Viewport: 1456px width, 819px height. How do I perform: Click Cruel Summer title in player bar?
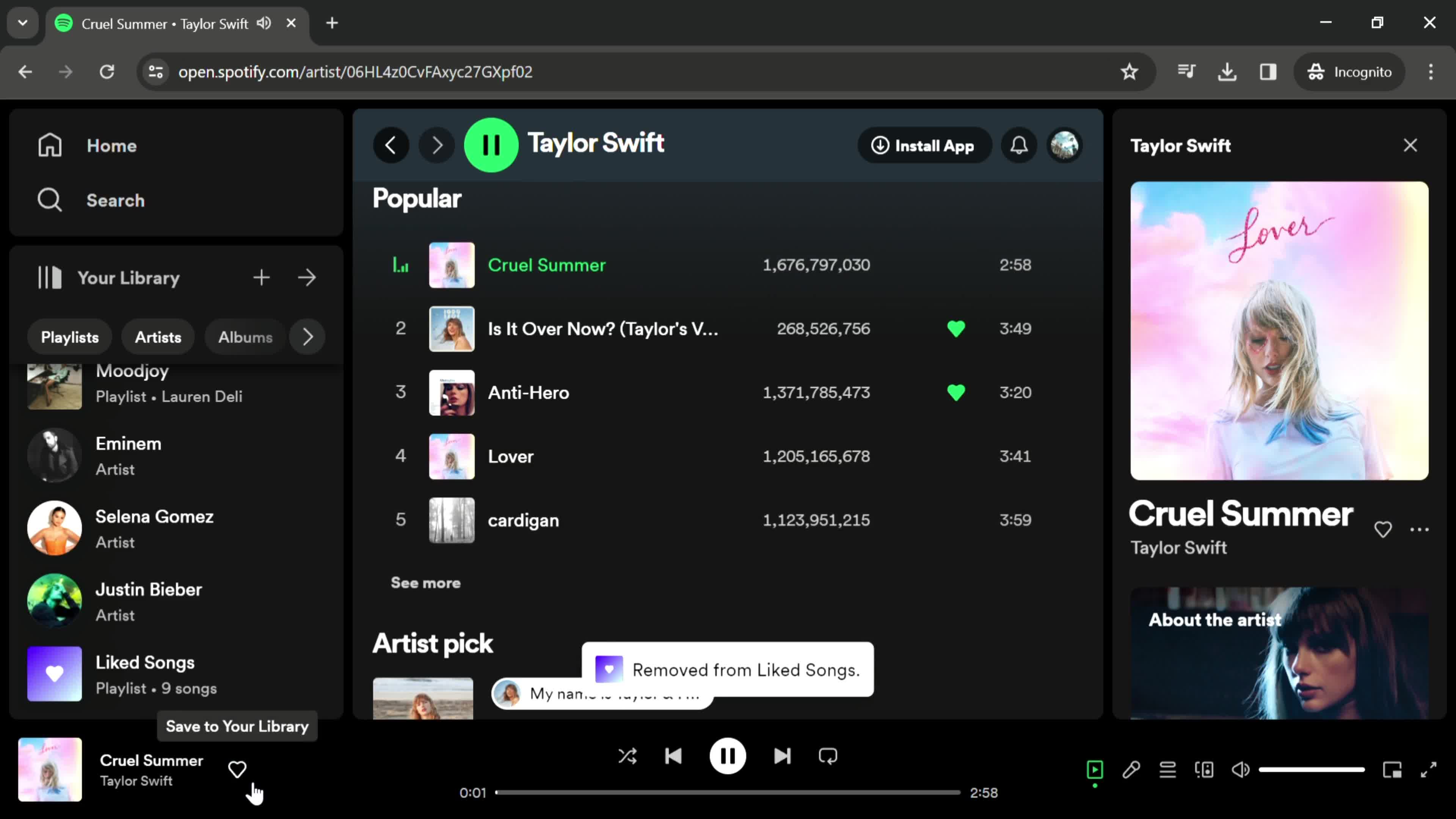tap(152, 760)
